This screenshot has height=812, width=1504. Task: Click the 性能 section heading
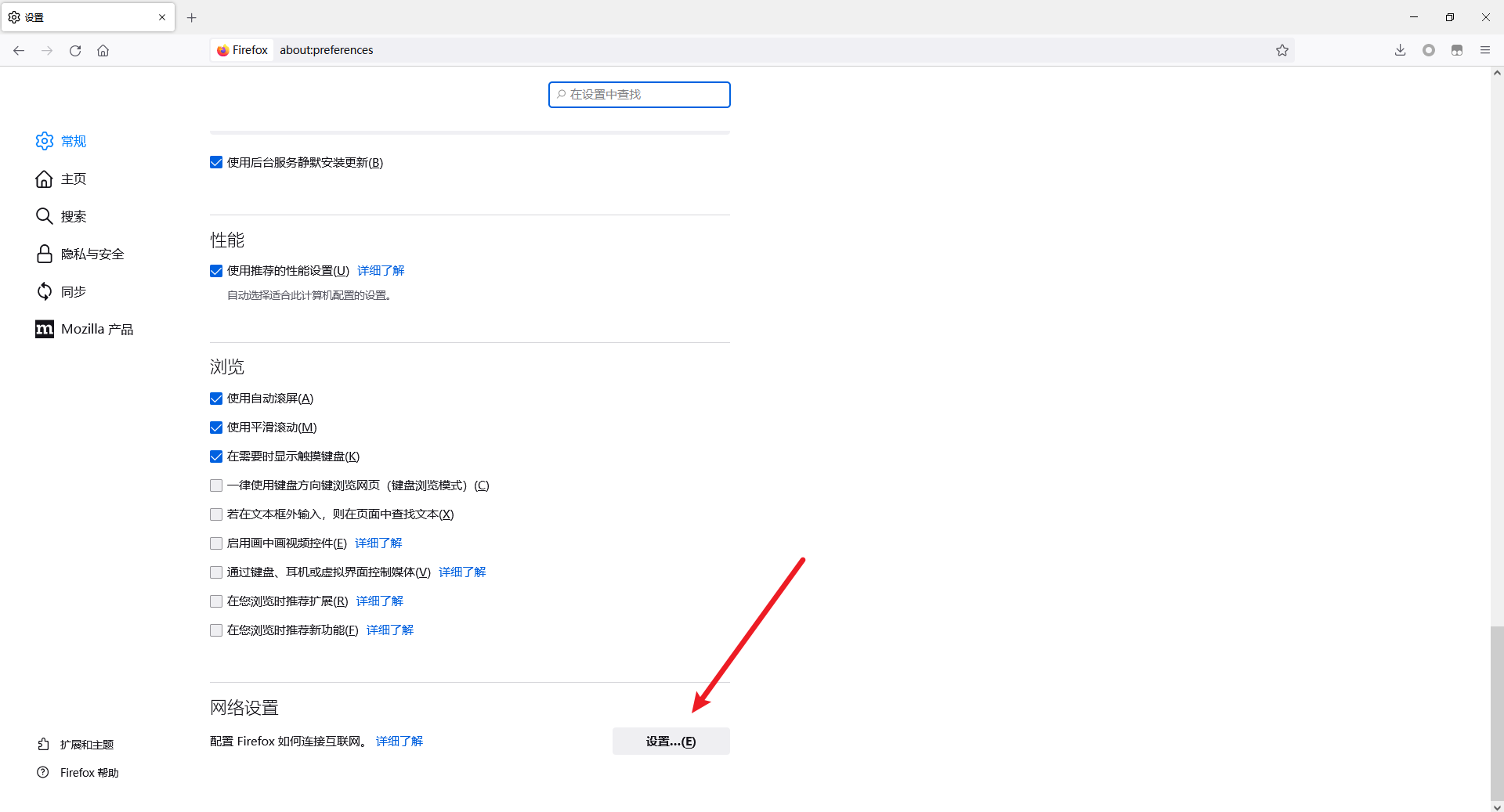click(x=227, y=240)
